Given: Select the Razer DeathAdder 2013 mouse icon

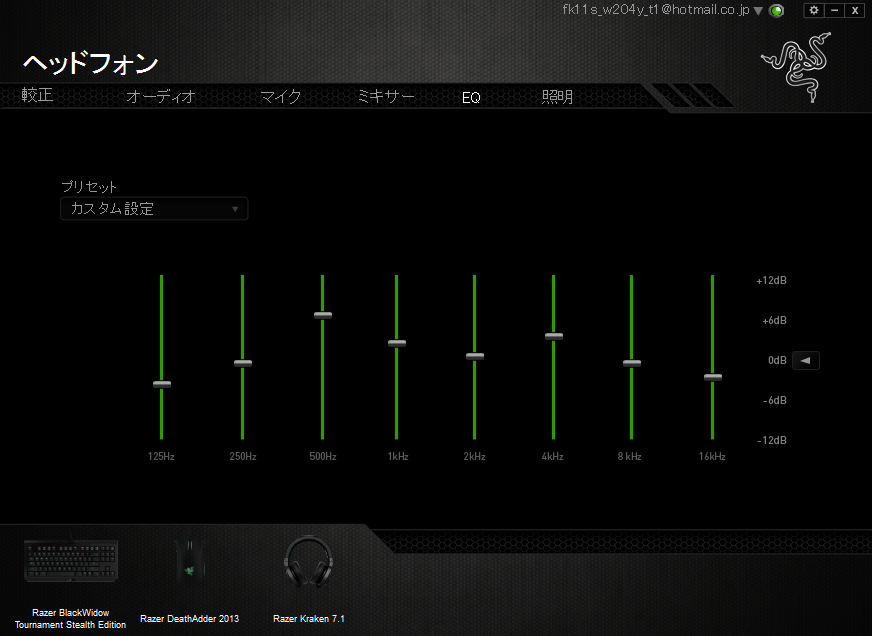Looking at the screenshot, I should [x=190, y=560].
